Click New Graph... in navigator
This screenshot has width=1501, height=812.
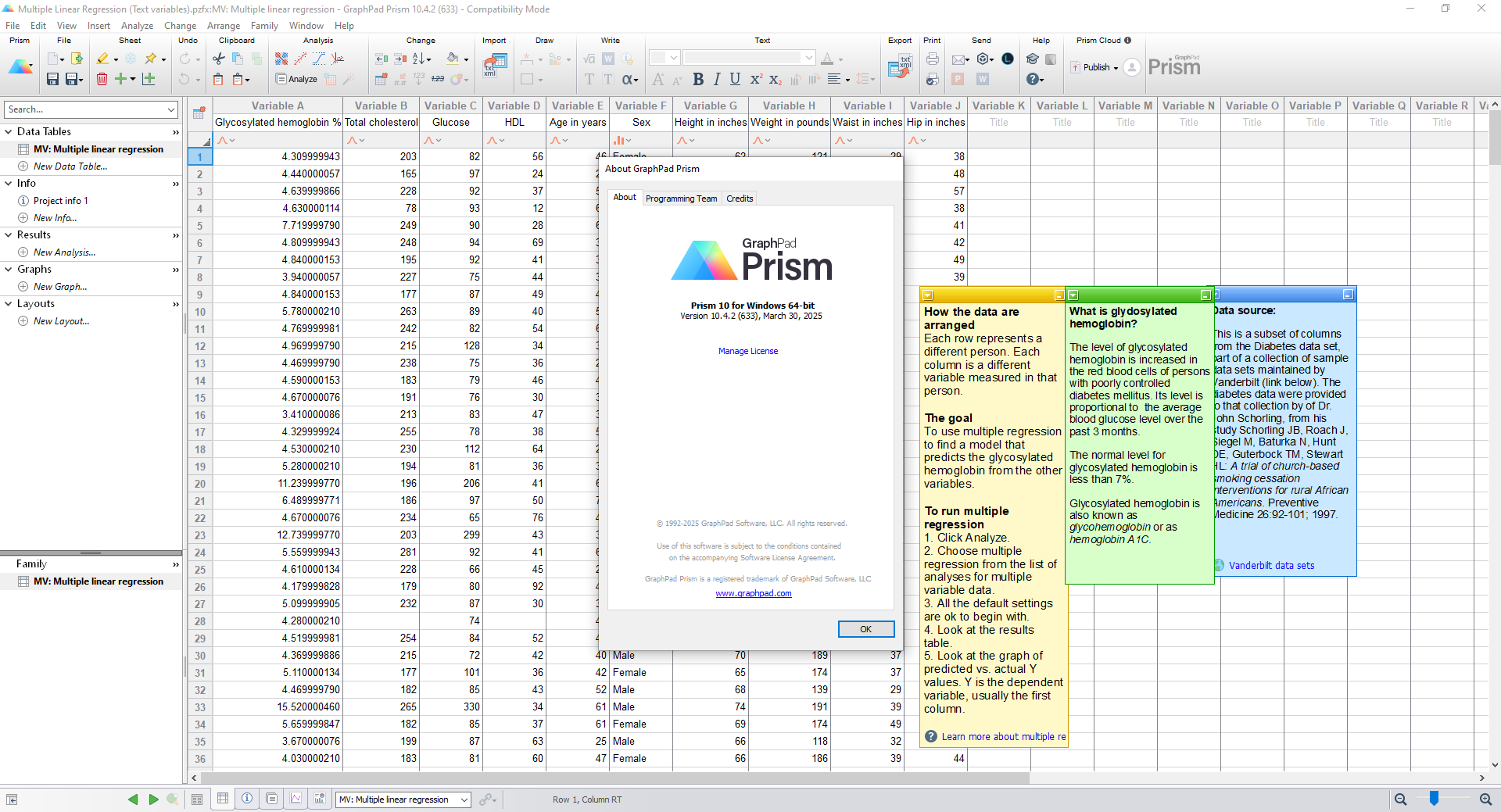[60, 286]
